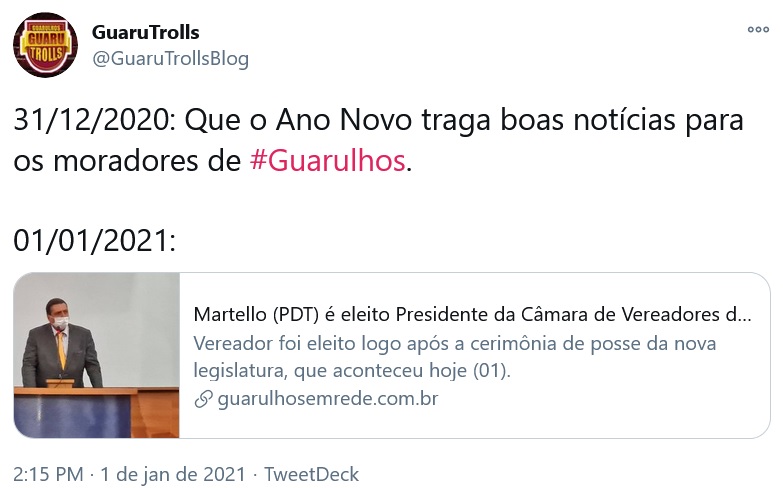Open the link card thumbnail photo
Viewport: 783px width, 488px height.
pyautogui.click(x=96, y=355)
